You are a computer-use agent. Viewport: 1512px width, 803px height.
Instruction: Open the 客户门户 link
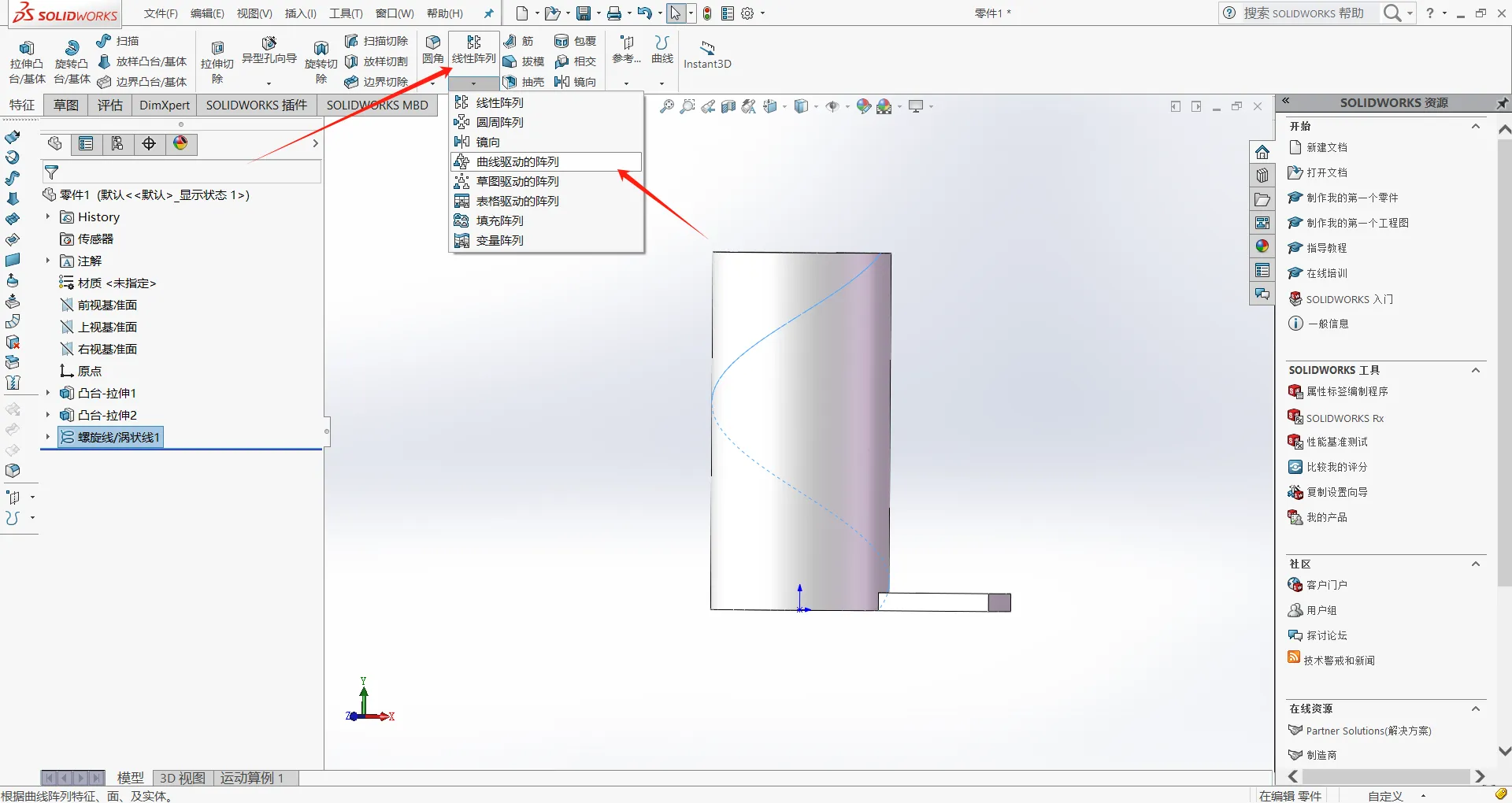[1327, 585]
